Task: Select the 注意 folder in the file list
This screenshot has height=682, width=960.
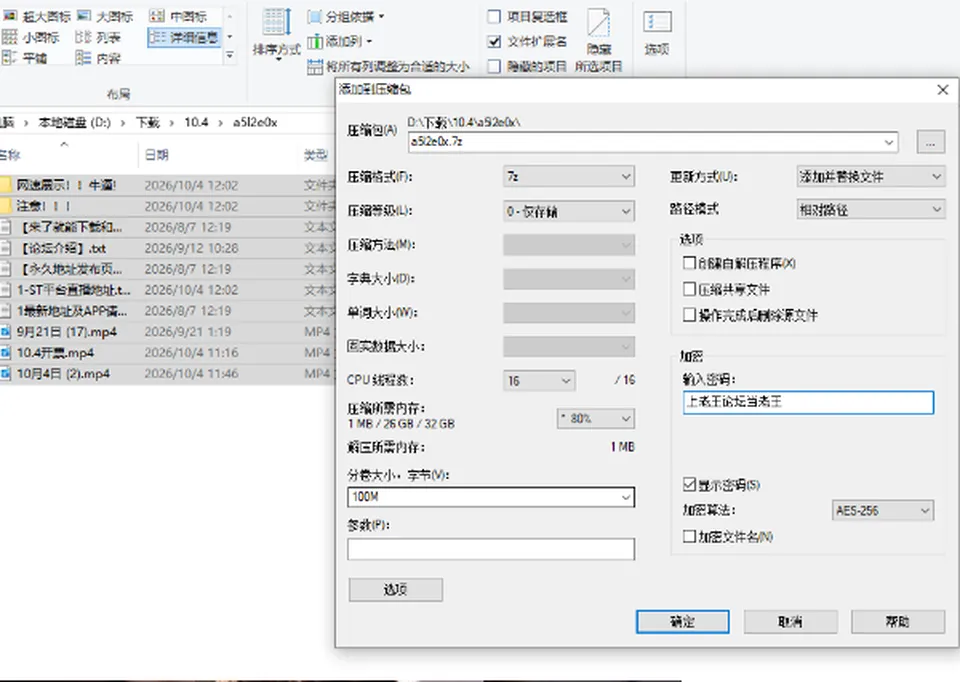Action: (x=43, y=206)
